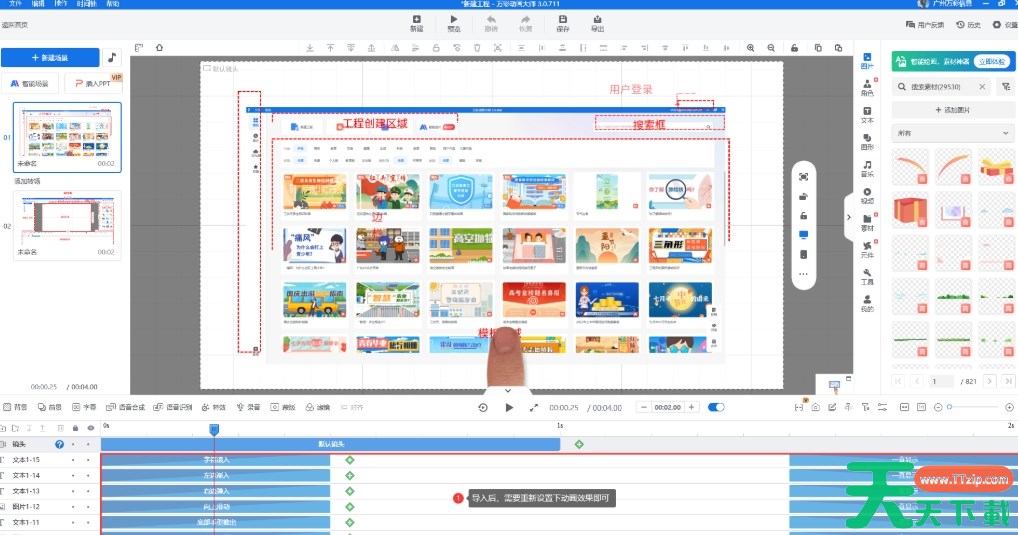Open the 图形 shapes panel
Screen dimensions: 1018x535
point(867,141)
